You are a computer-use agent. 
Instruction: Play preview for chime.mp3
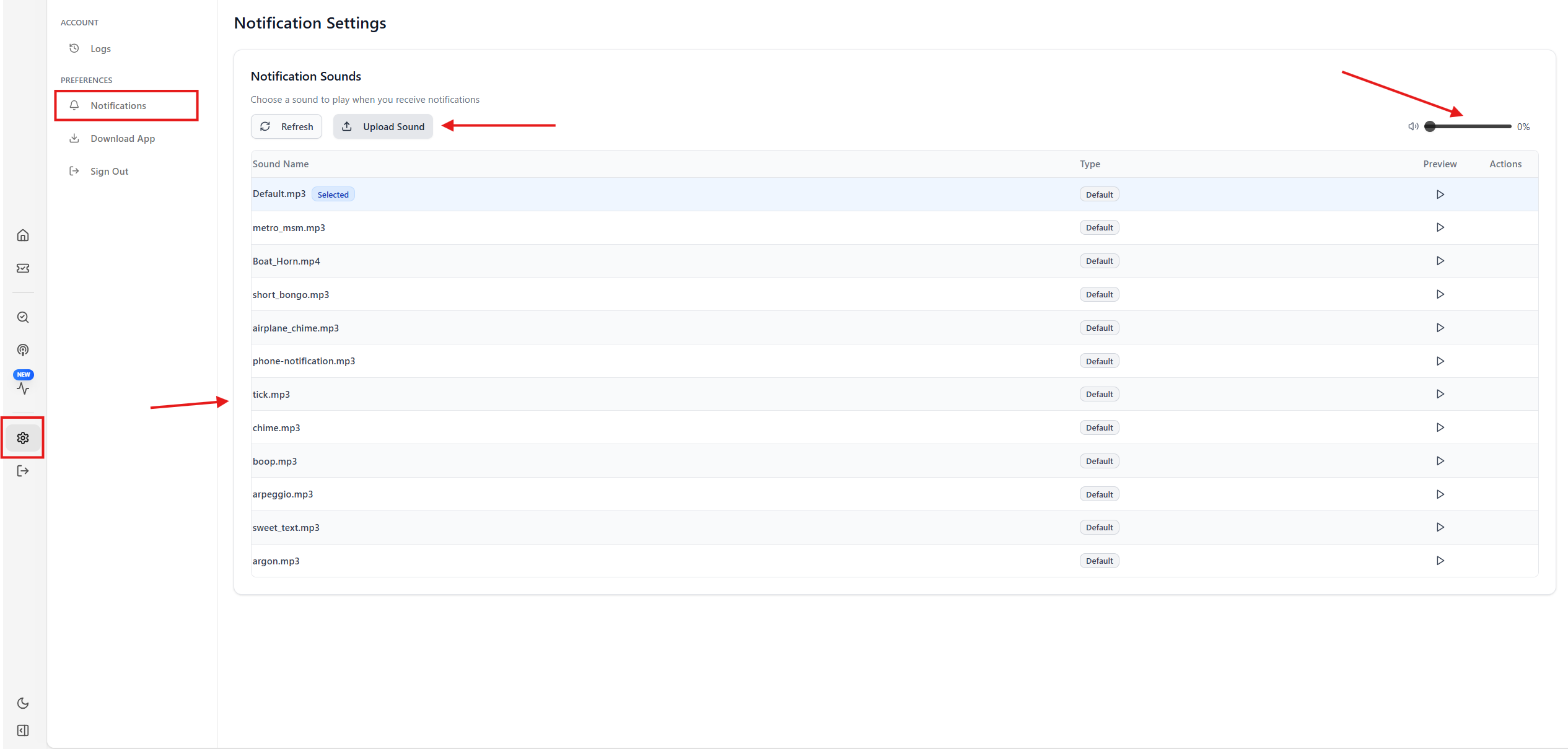[x=1440, y=427]
